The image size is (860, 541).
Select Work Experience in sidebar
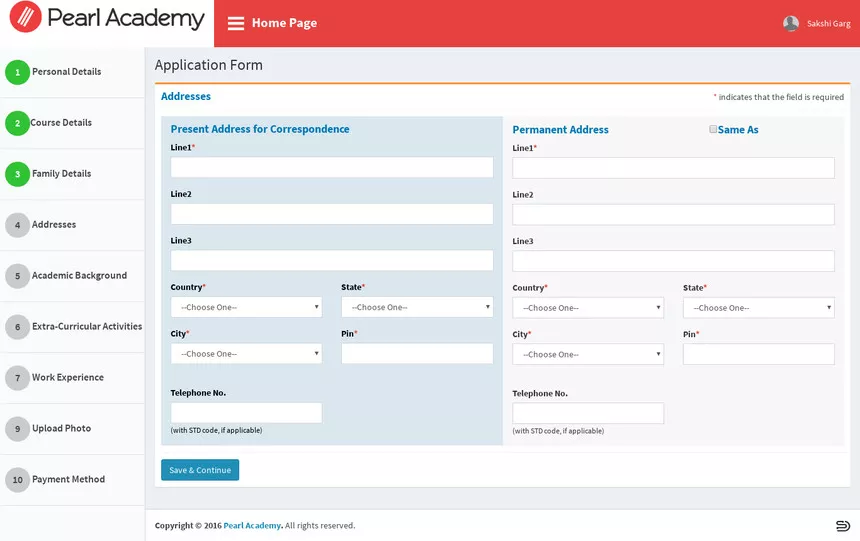67,378
